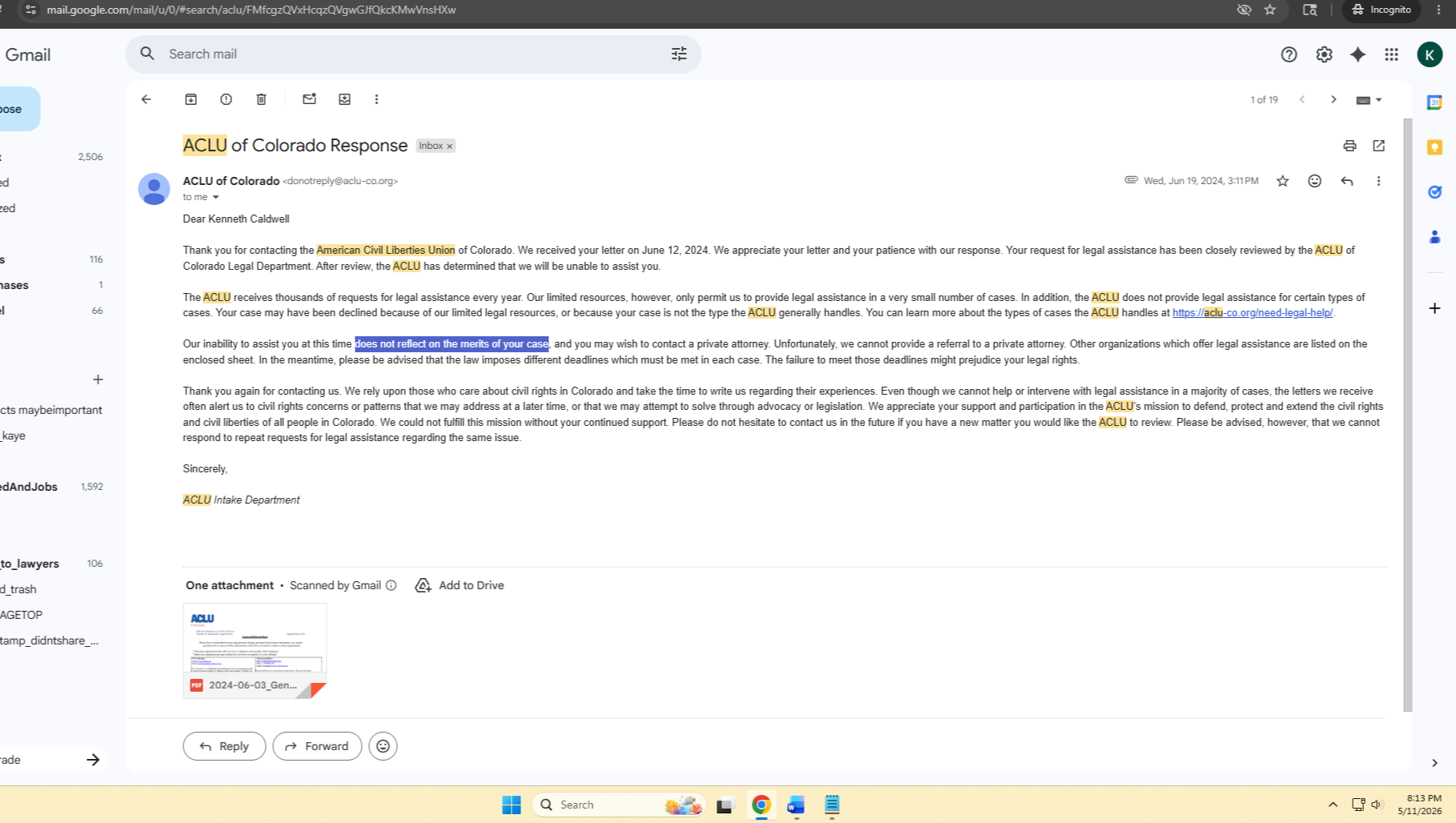Open the Google Account avatar K

coord(1430,54)
